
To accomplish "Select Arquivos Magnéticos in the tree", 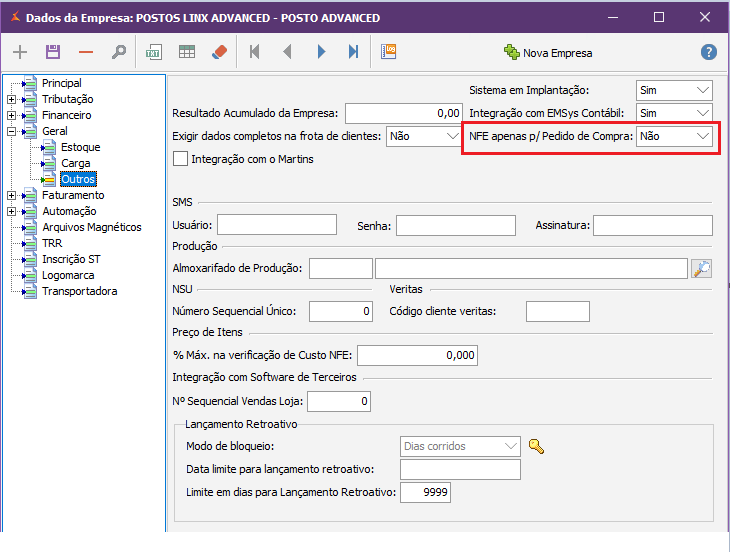I will point(92,227).
